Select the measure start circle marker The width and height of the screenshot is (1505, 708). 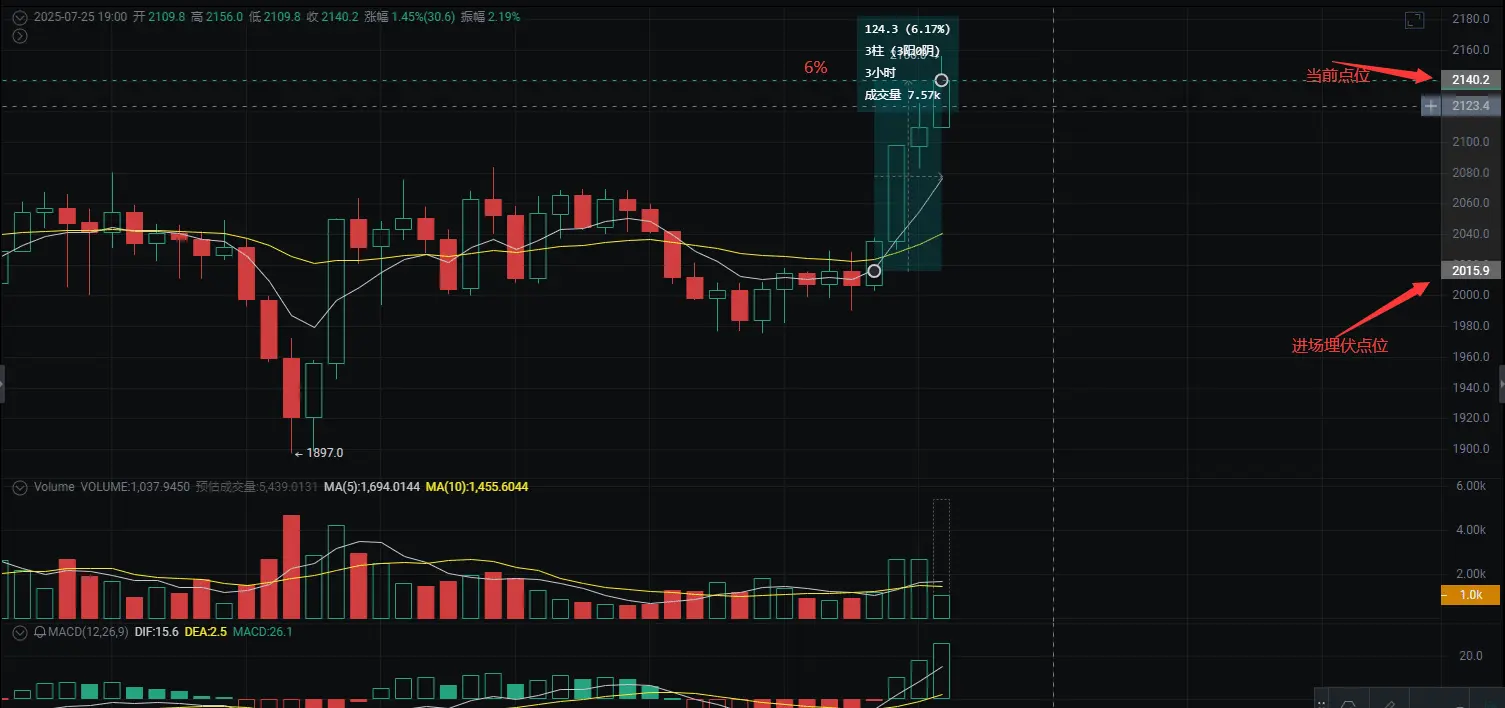(875, 271)
